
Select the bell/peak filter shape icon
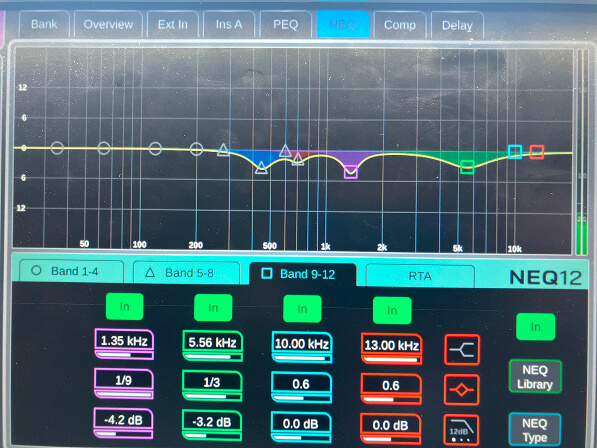[x=462, y=390]
